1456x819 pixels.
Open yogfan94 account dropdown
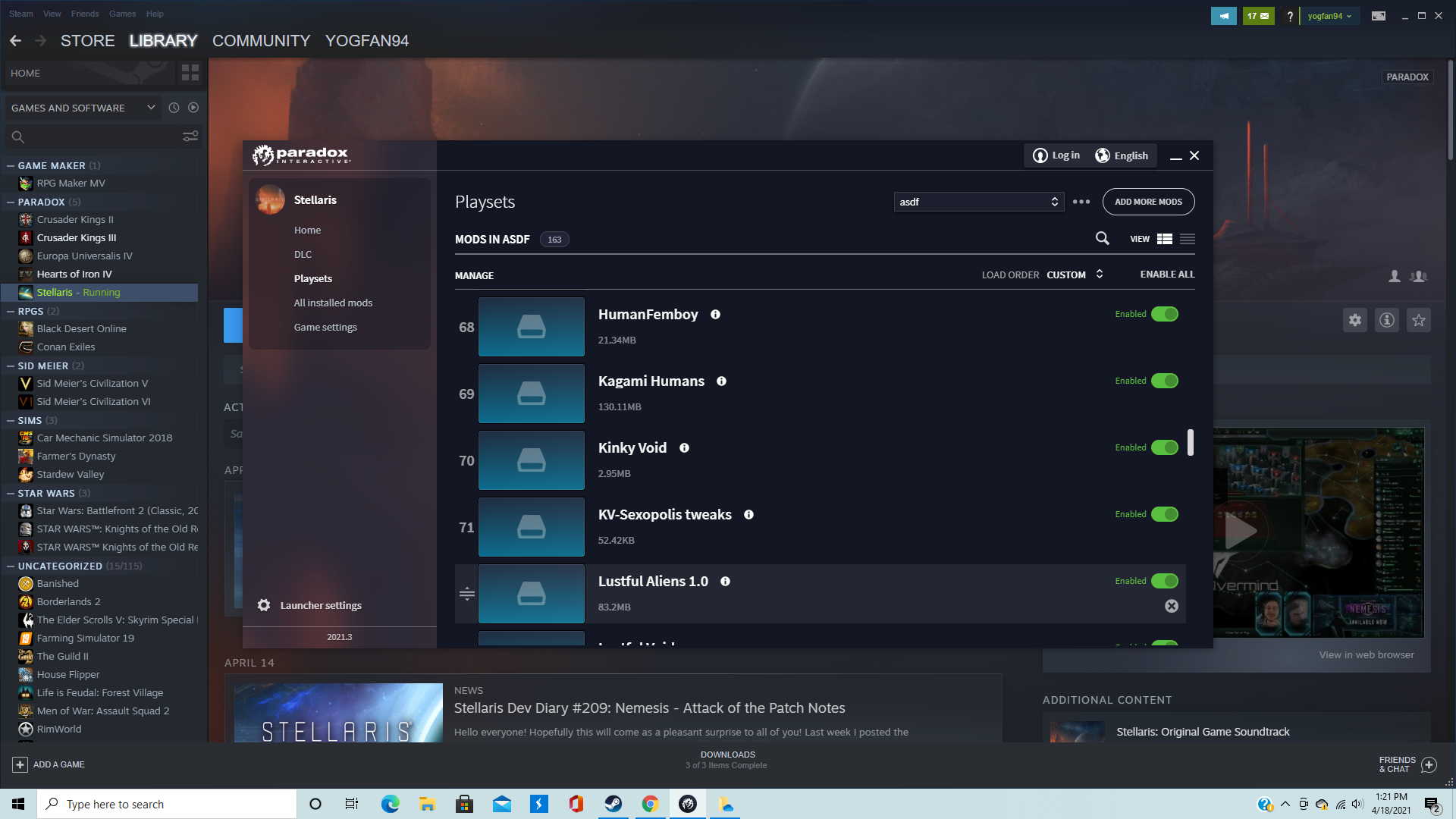1329,16
